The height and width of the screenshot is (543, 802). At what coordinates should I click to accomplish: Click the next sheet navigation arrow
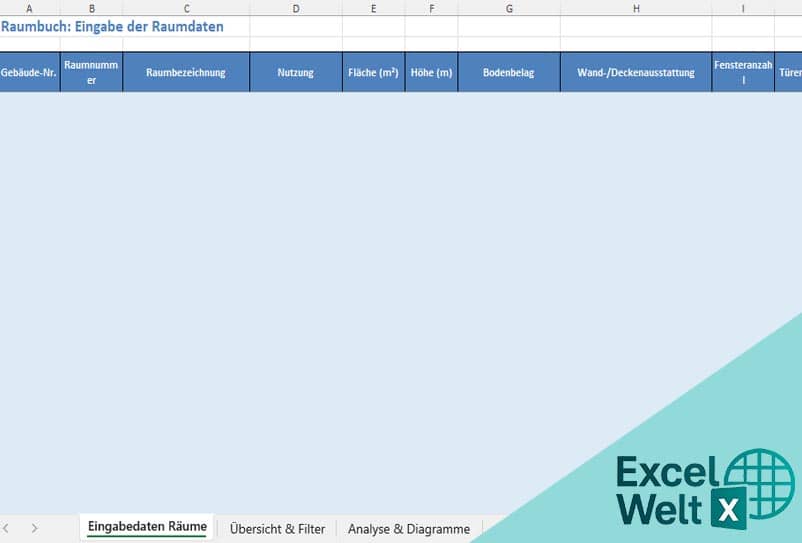34,528
